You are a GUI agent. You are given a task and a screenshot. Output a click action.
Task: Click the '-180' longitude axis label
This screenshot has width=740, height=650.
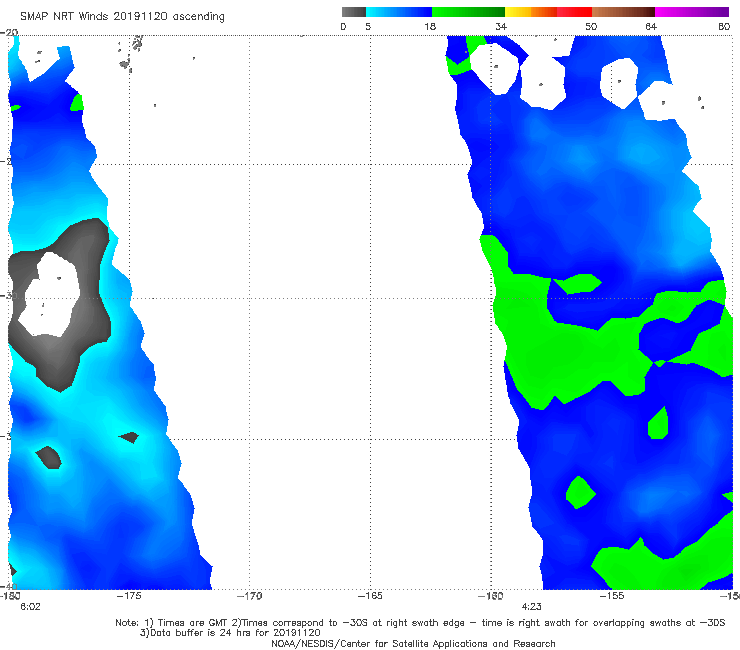[x=10, y=596]
